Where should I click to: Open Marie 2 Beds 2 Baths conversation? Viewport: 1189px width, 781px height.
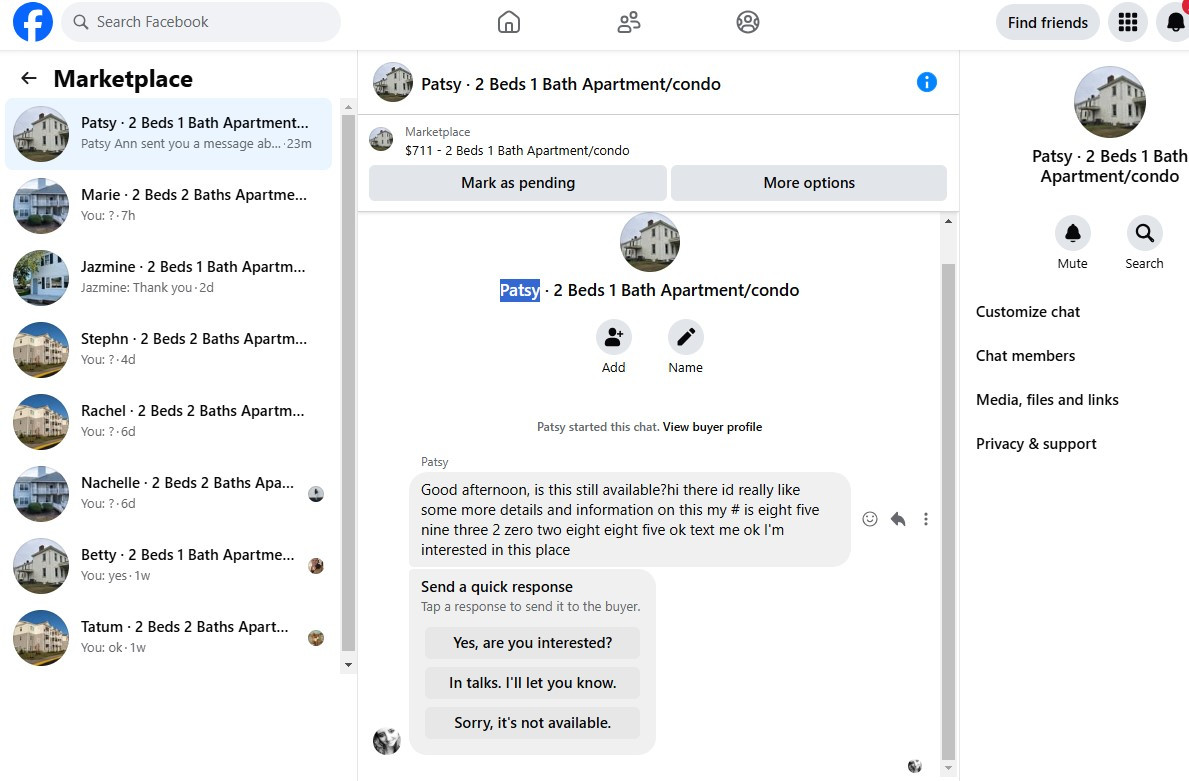click(168, 205)
